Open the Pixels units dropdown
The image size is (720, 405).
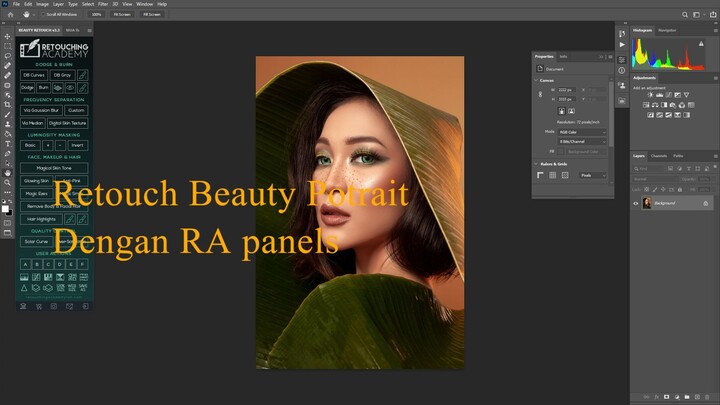pos(592,175)
